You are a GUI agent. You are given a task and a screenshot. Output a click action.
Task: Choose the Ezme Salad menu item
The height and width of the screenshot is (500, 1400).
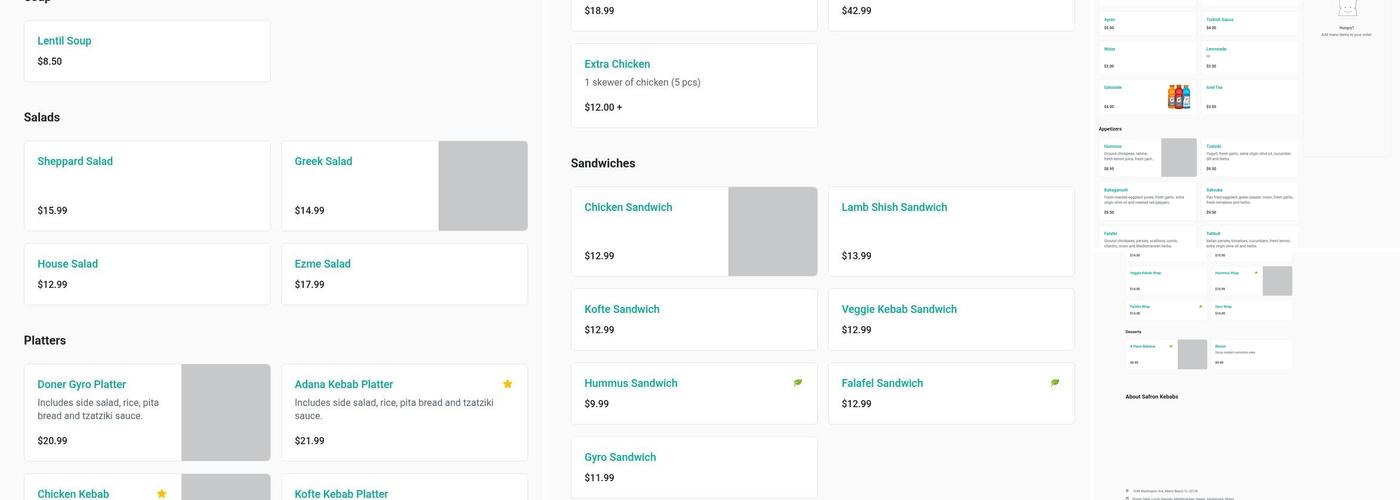pyautogui.click(x=404, y=274)
